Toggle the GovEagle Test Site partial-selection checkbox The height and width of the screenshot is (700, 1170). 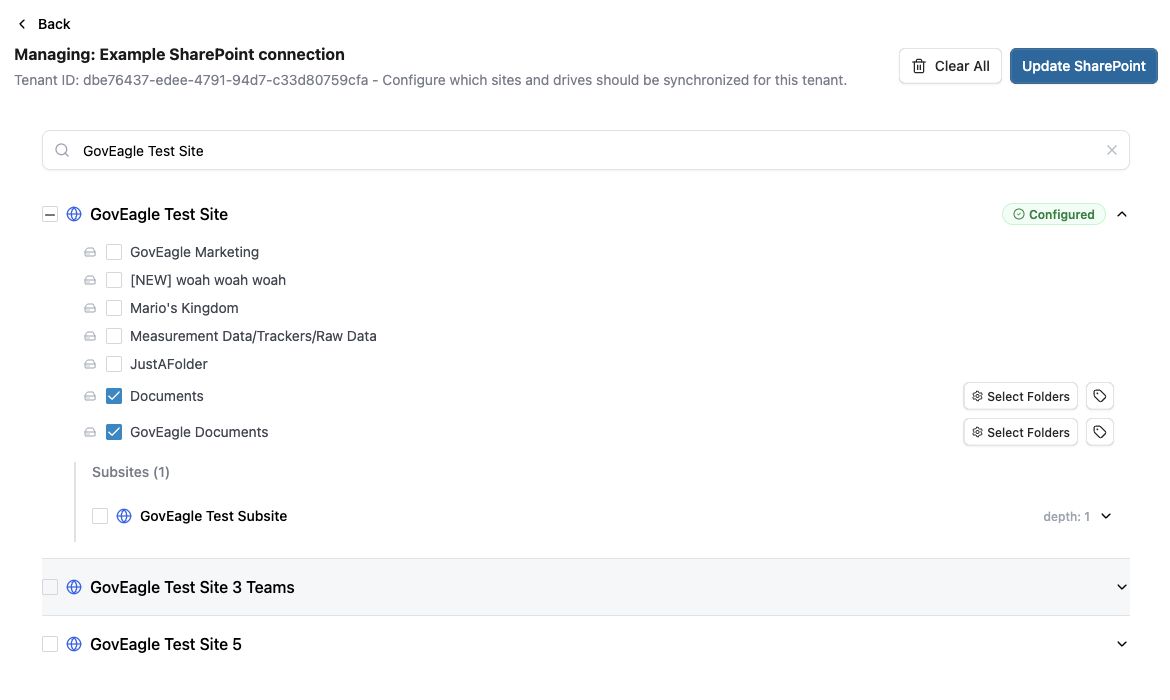[50, 214]
